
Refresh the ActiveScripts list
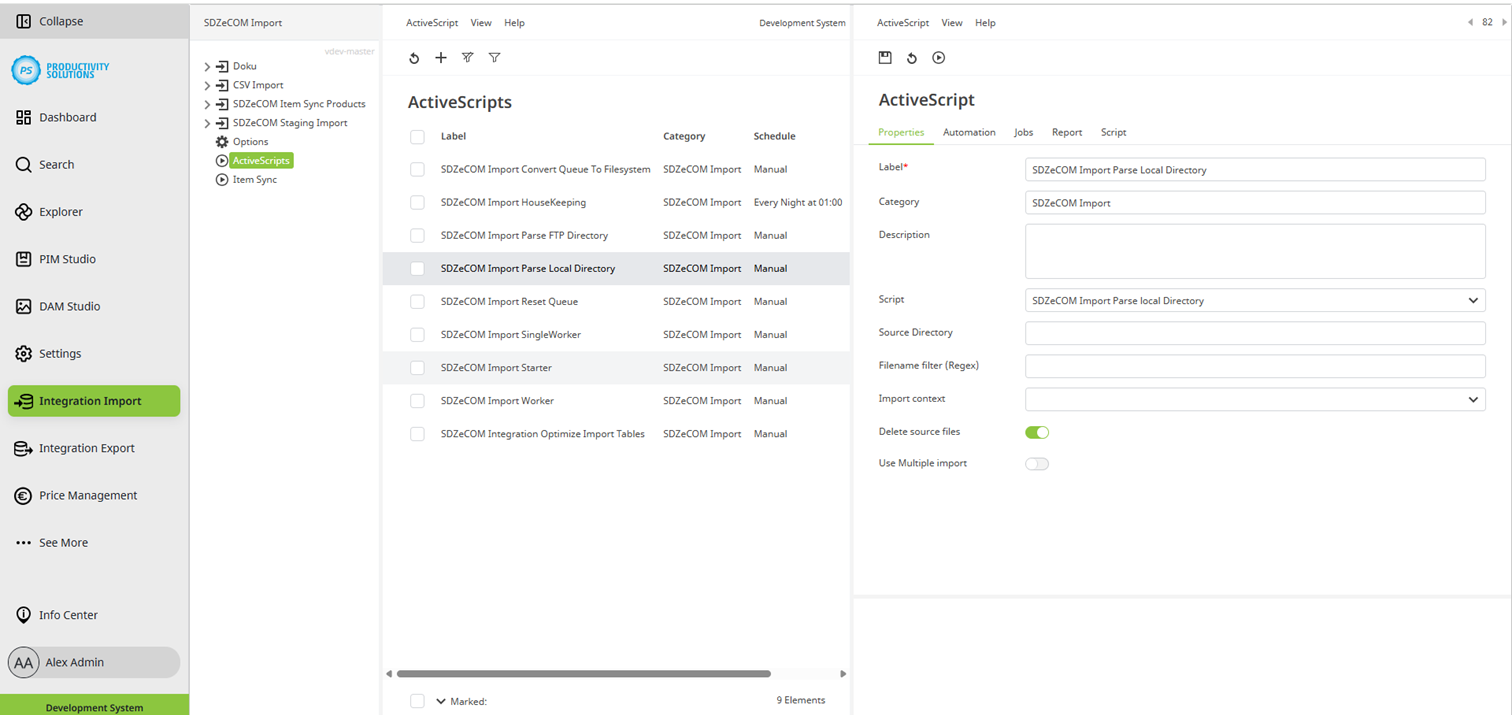(x=414, y=58)
